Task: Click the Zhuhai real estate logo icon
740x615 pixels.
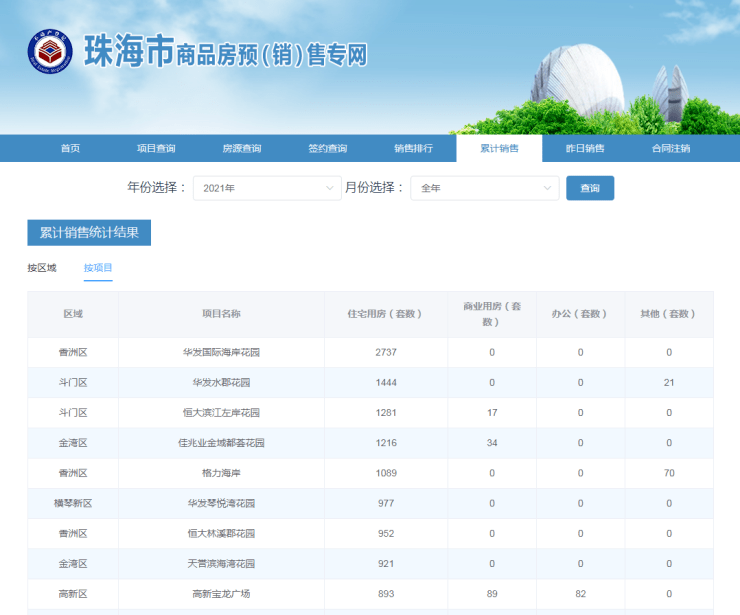Action: [50, 53]
